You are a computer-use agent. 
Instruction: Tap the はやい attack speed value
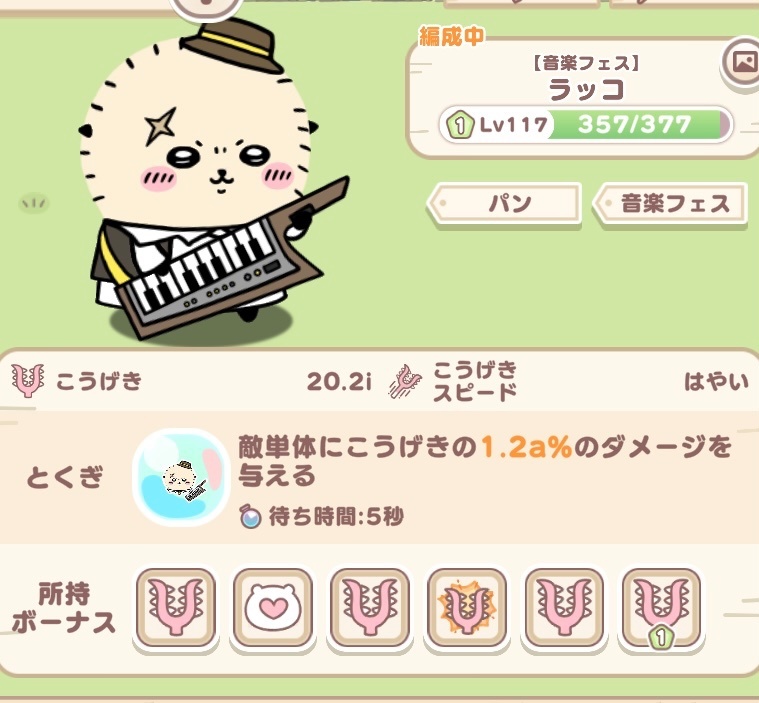point(716,382)
